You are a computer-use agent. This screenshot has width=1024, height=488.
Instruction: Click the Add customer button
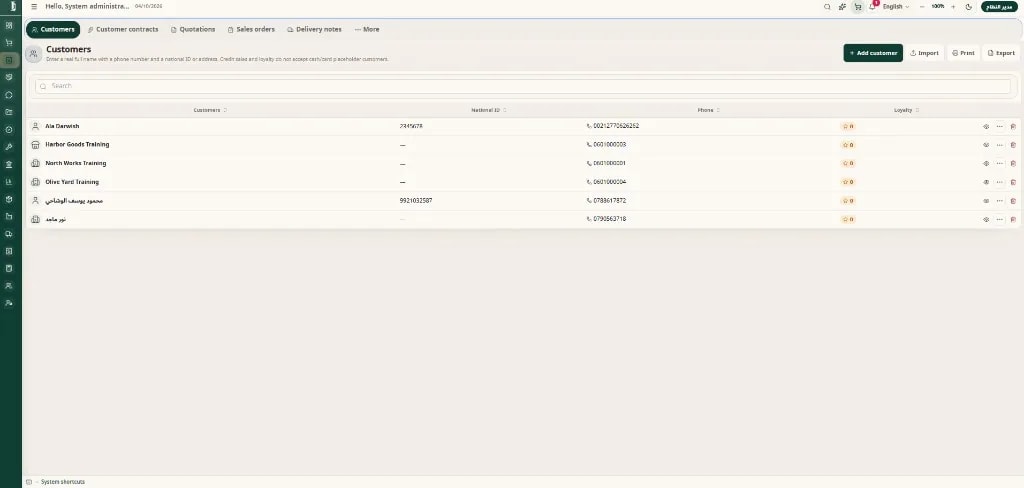point(873,53)
